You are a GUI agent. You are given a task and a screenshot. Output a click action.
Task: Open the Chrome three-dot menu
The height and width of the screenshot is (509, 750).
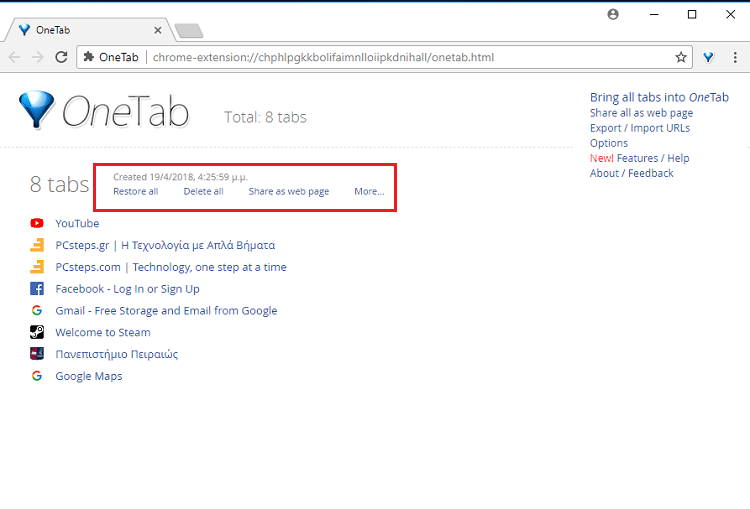click(x=735, y=57)
